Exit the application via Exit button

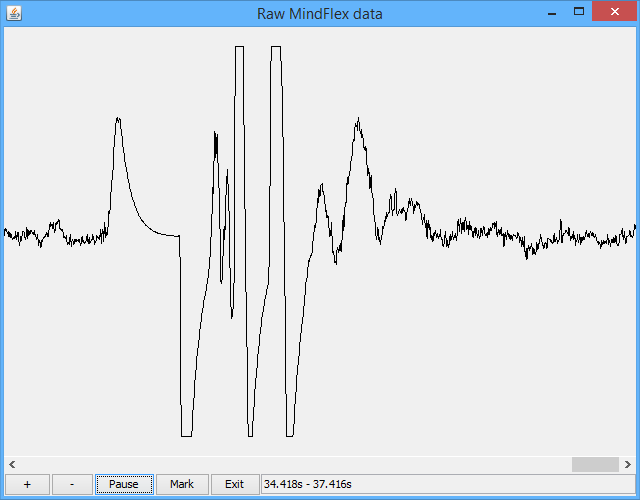point(235,484)
